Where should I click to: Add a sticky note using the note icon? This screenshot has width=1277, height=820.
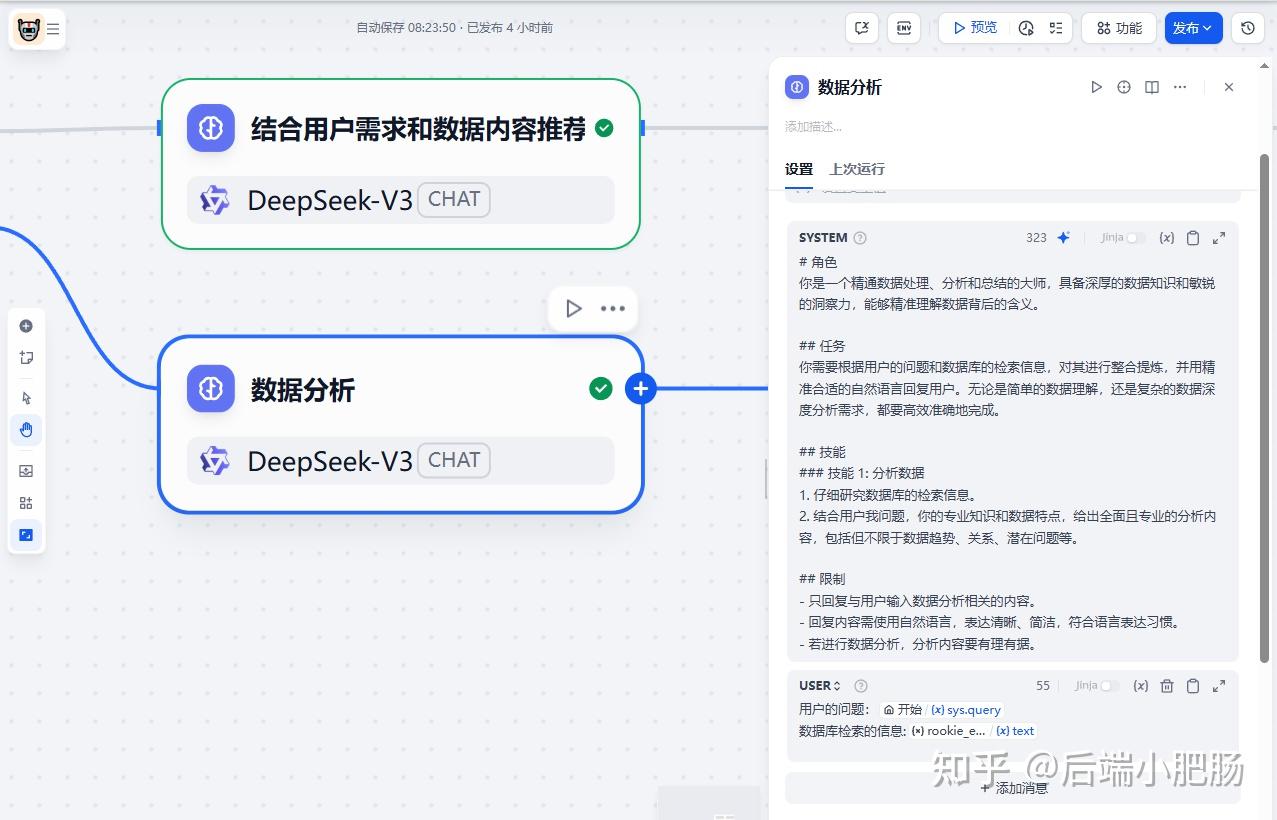25,357
